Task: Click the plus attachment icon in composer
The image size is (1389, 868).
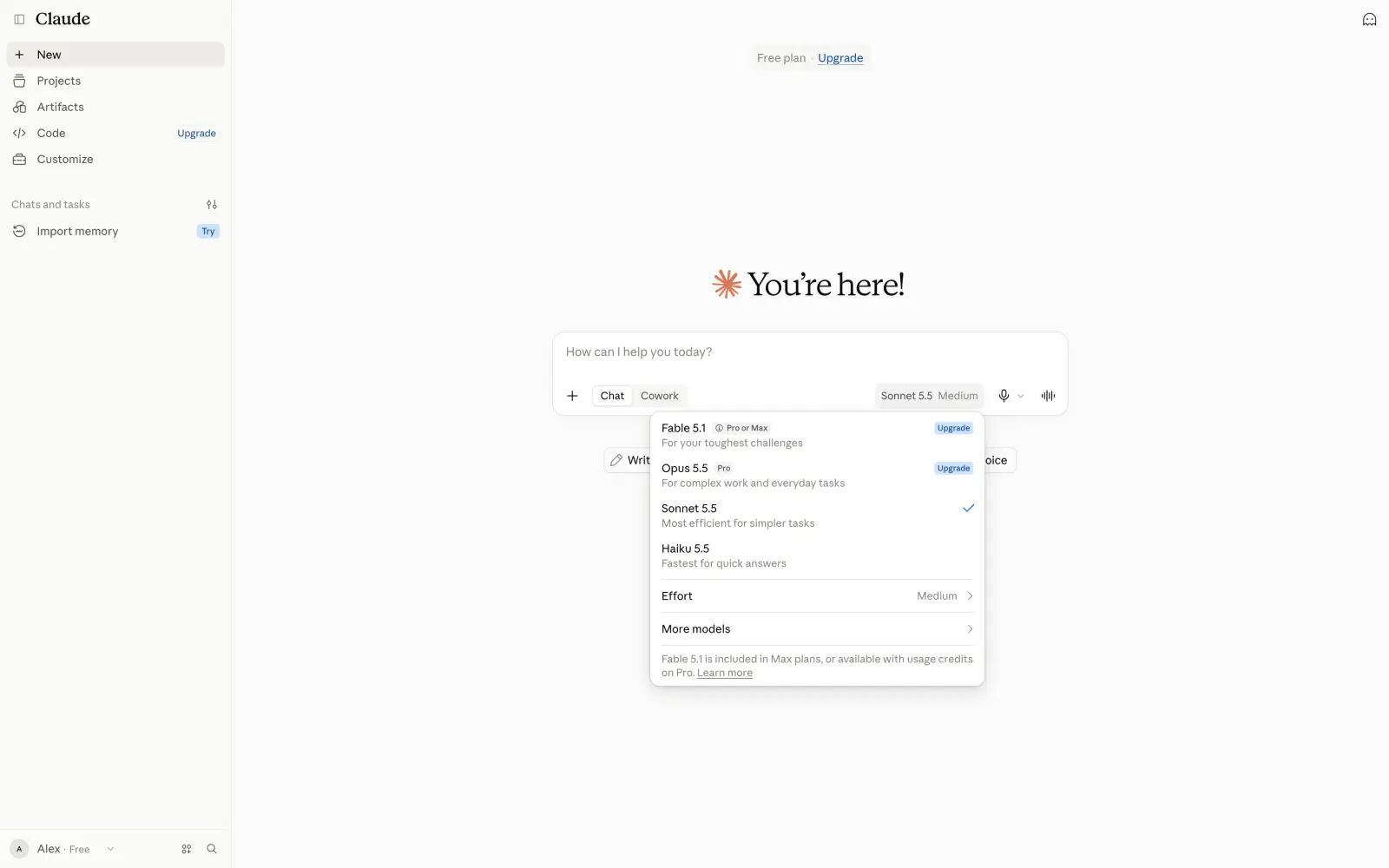Action: pyautogui.click(x=572, y=396)
